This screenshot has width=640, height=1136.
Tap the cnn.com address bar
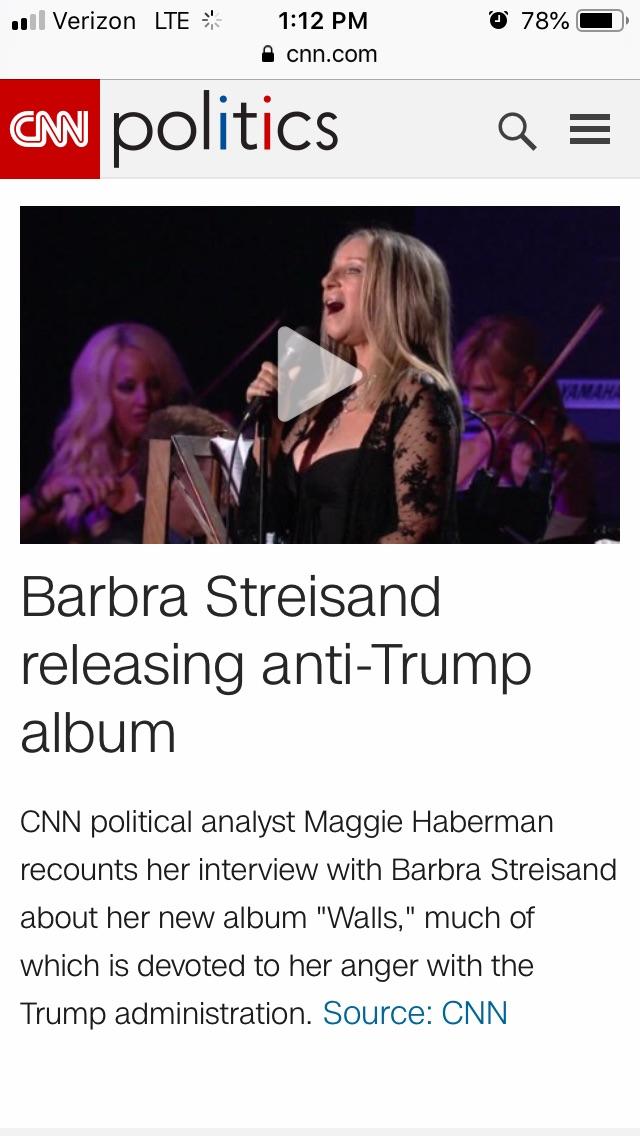pos(320,54)
